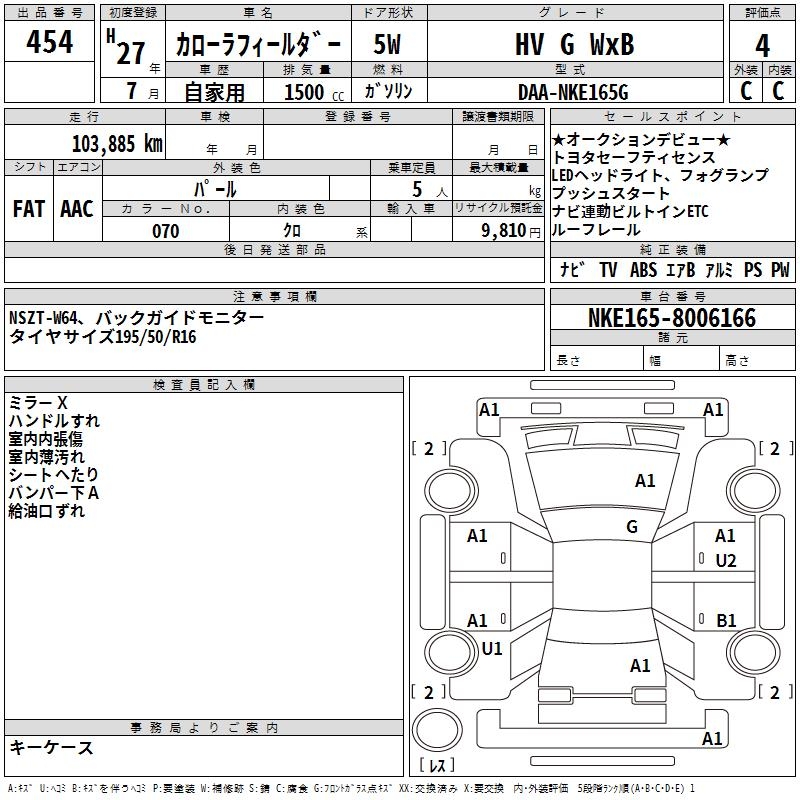The height and width of the screenshot is (800, 800).
Task: Click sales point ルーフレール
Action: (596, 229)
